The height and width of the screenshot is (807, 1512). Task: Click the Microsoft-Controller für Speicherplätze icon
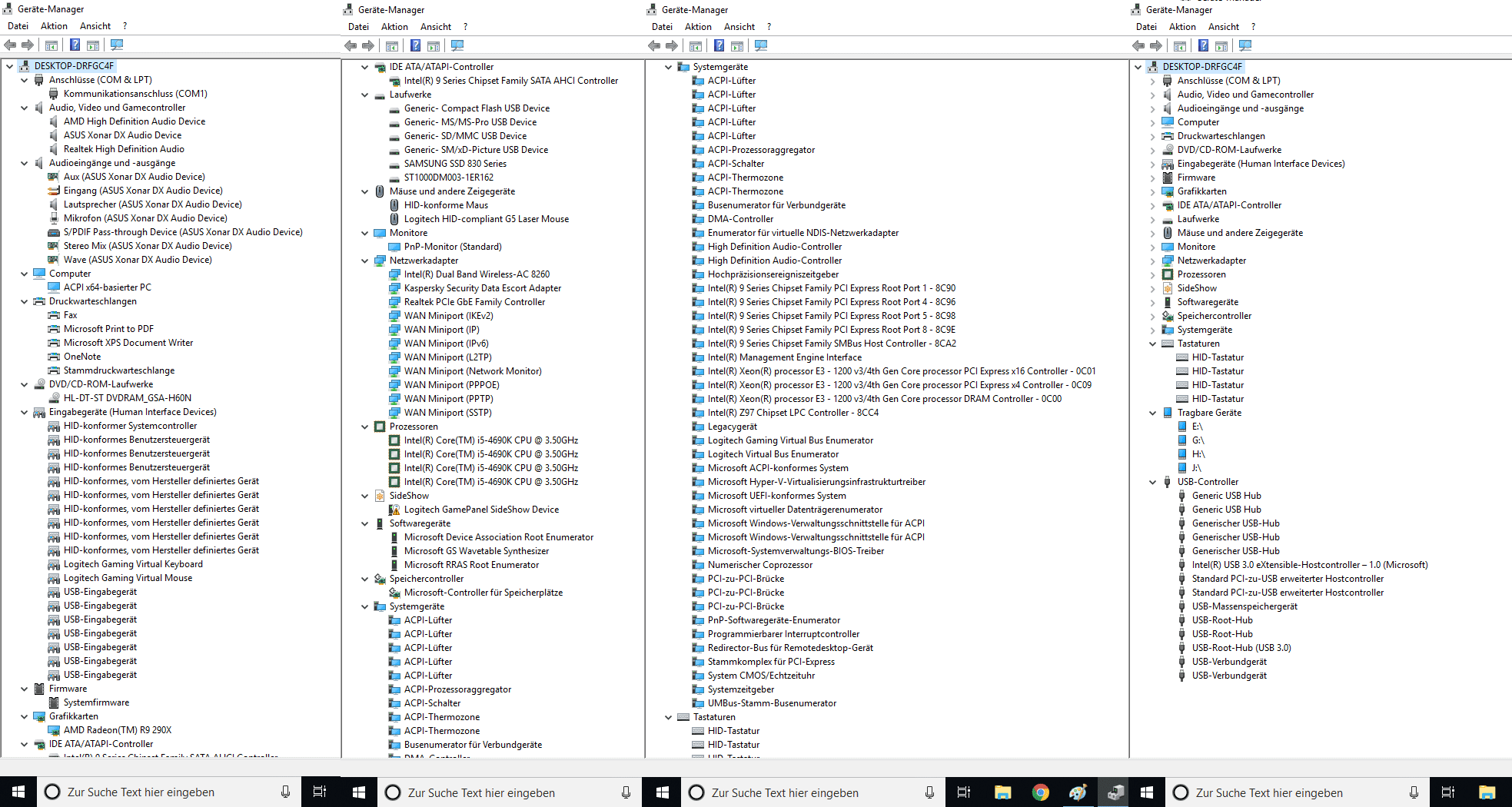(394, 593)
